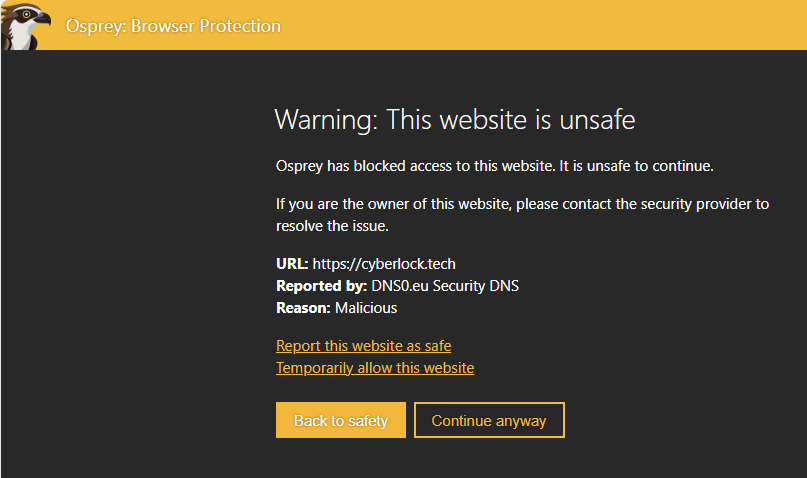Click the blocked URL https://cyberlock.tech text
The height and width of the screenshot is (478, 807).
[x=384, y=264]
